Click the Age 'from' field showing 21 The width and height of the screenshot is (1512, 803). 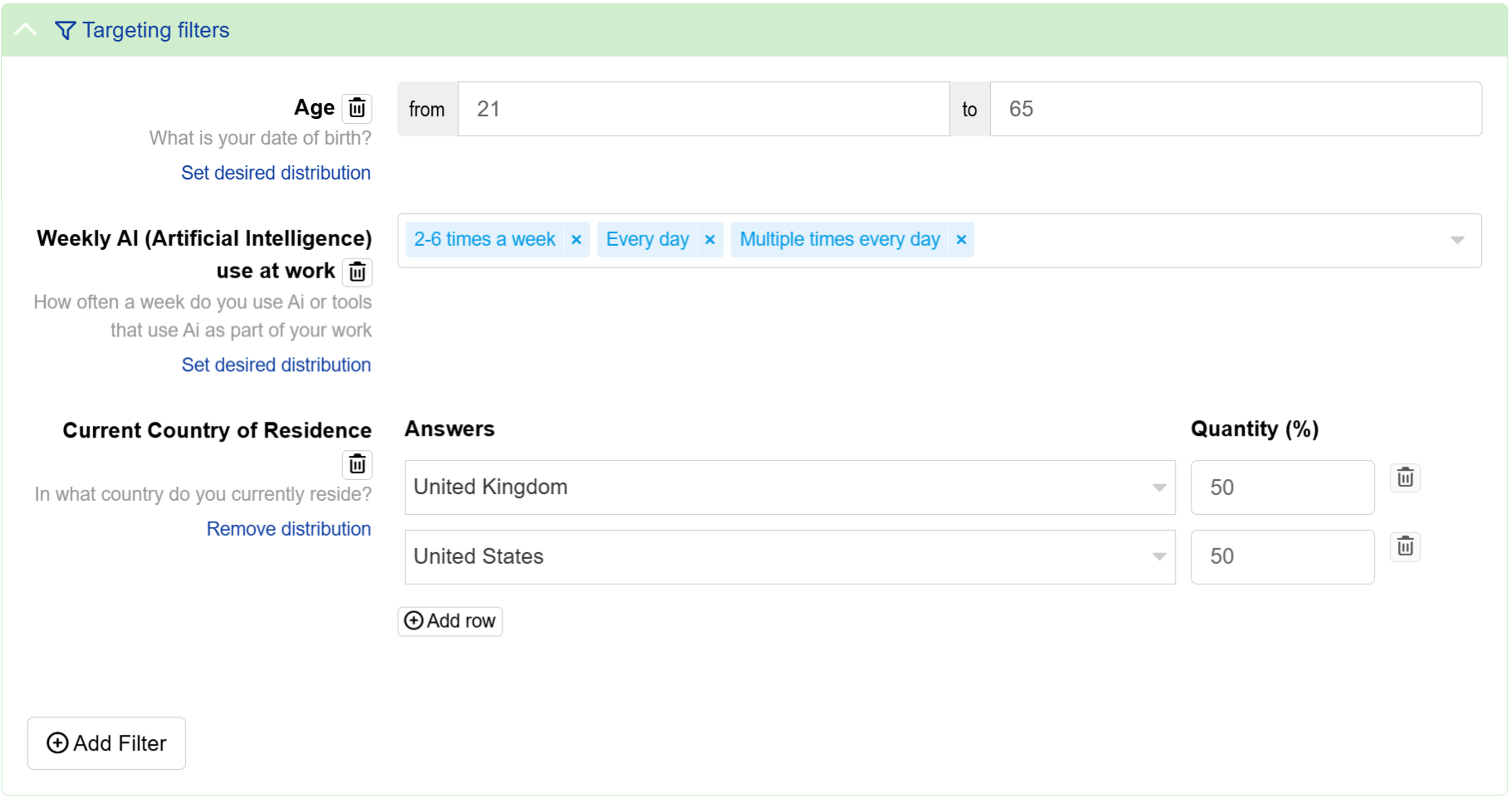click(x=703, y=109)
